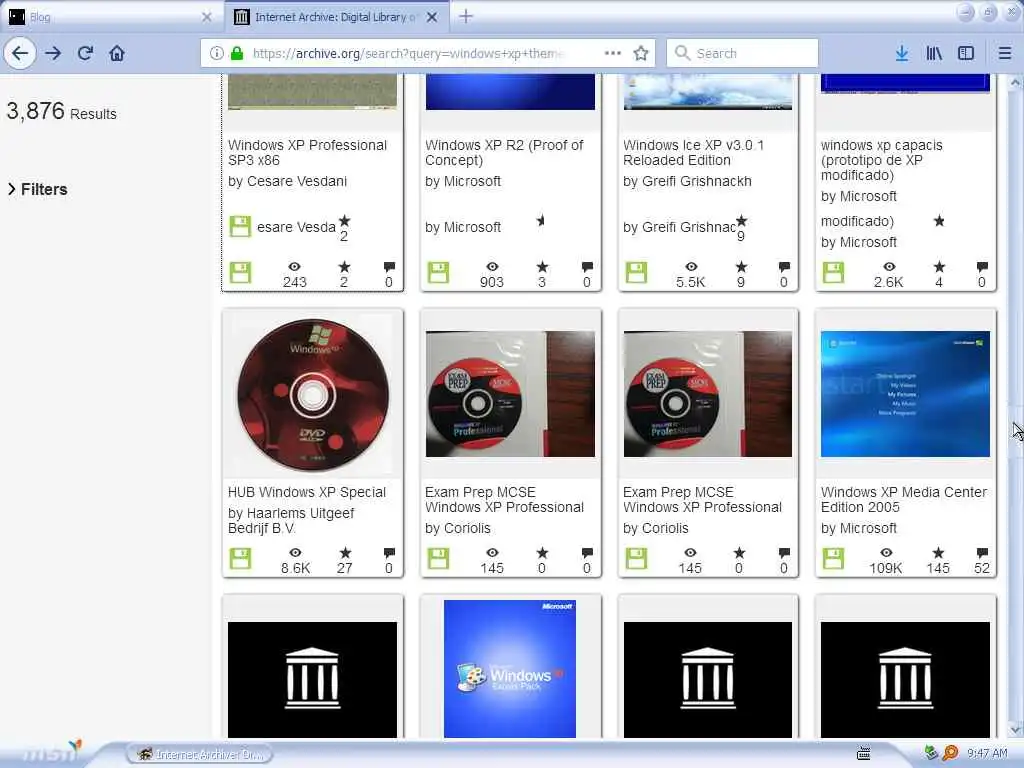Image resolution: width=1024 pixels, height=768 pixels.
Task: Click reviews icon on Windows XP Professional SP3 card
Action: click(x=389, y=266)
